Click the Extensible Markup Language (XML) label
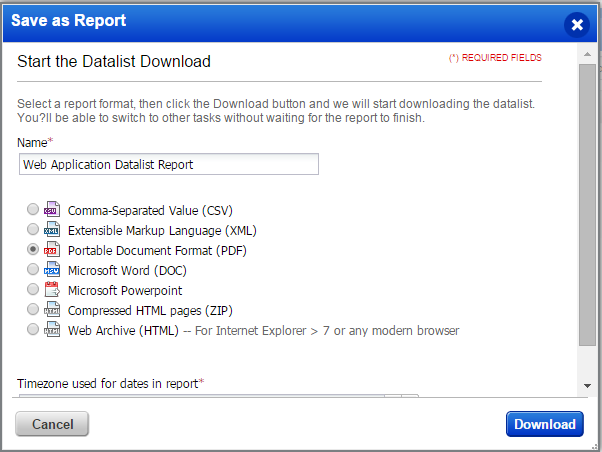This screenshot has width=602, height=452. [162, 230]
